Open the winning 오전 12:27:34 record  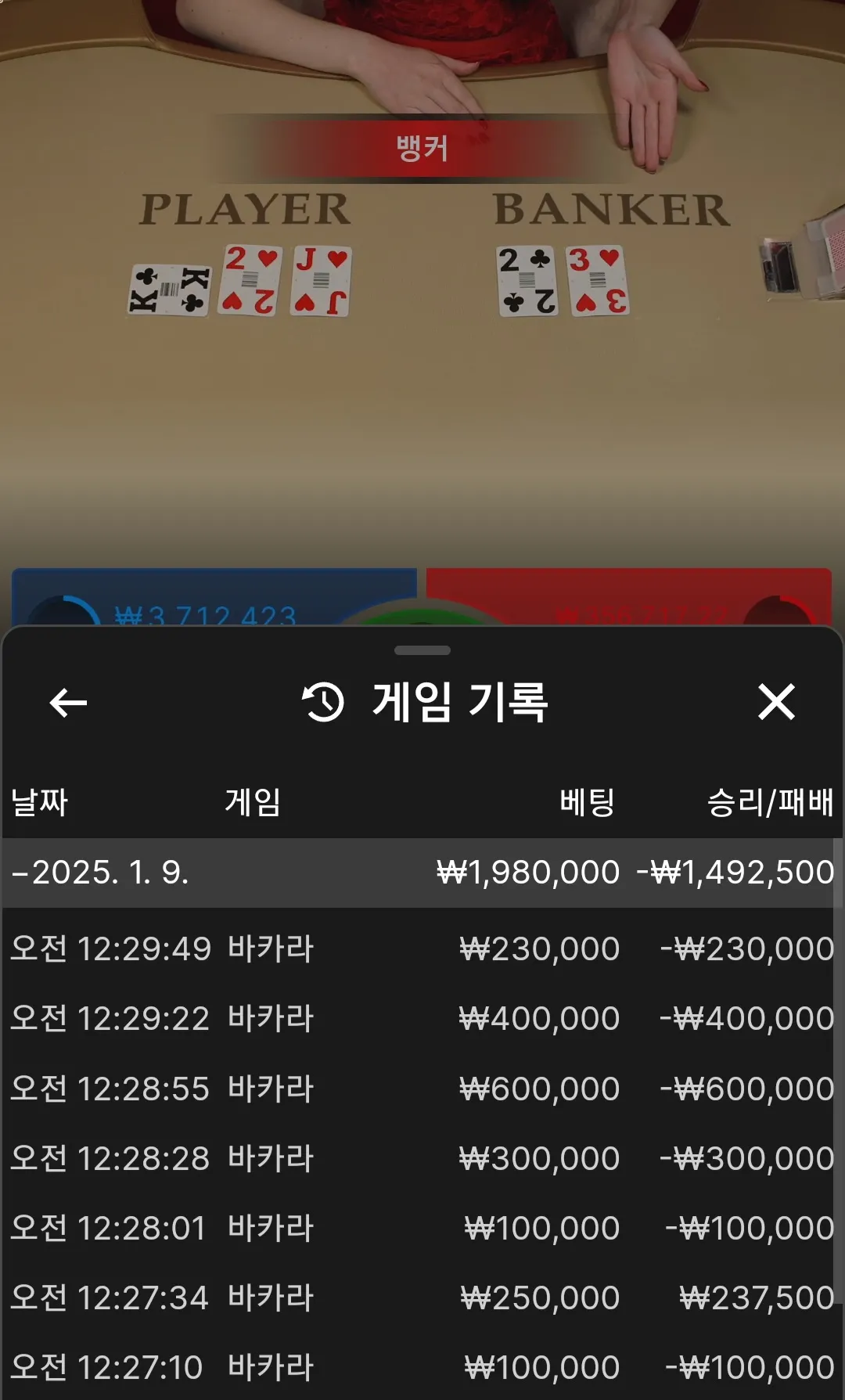point(421,1297)
